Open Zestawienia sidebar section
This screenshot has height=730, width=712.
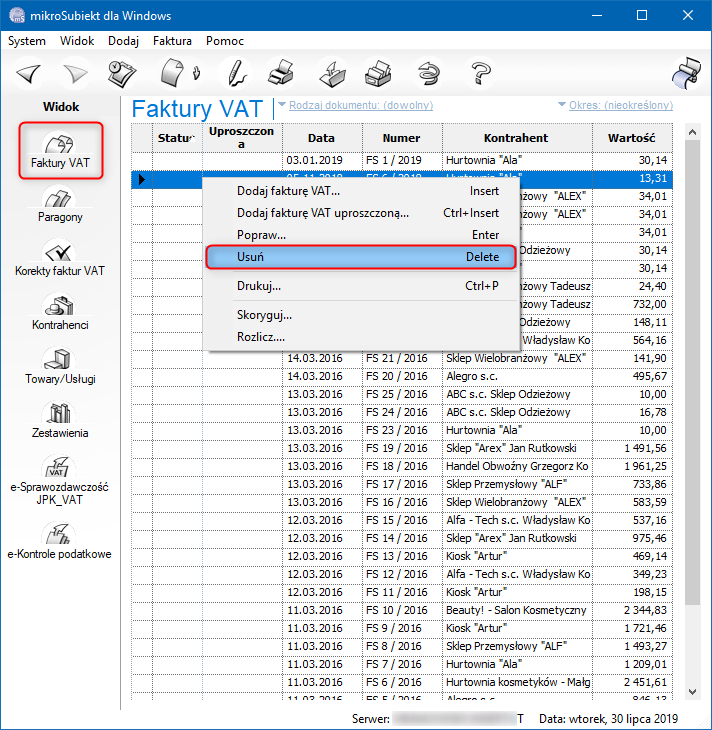pyautogui.click(x=61, y=421)
